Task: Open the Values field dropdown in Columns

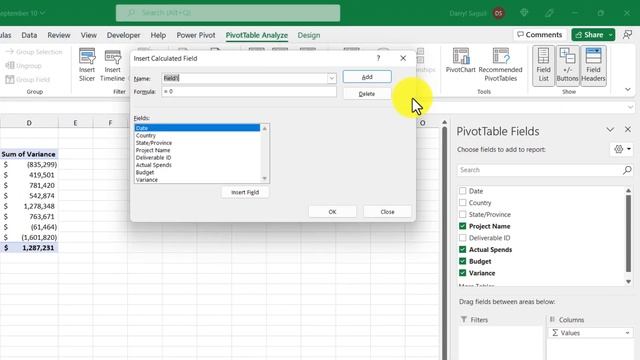Action: click(627, 333)
